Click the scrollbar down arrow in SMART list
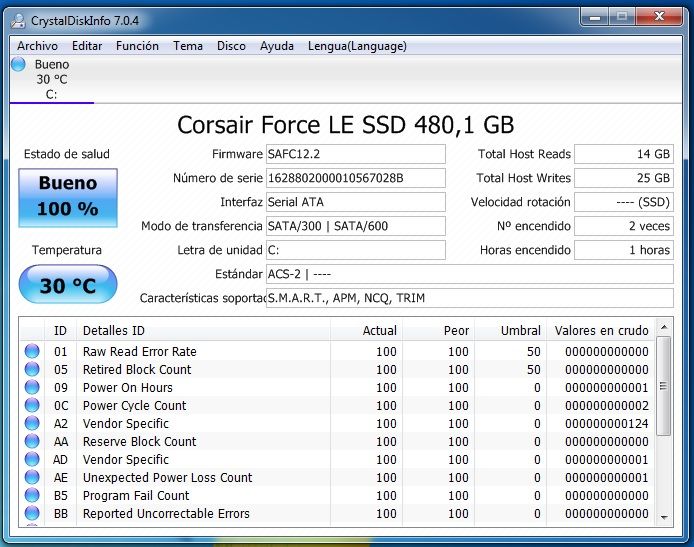This screenshot has width=694, height=547. click(x=664, y=516)
